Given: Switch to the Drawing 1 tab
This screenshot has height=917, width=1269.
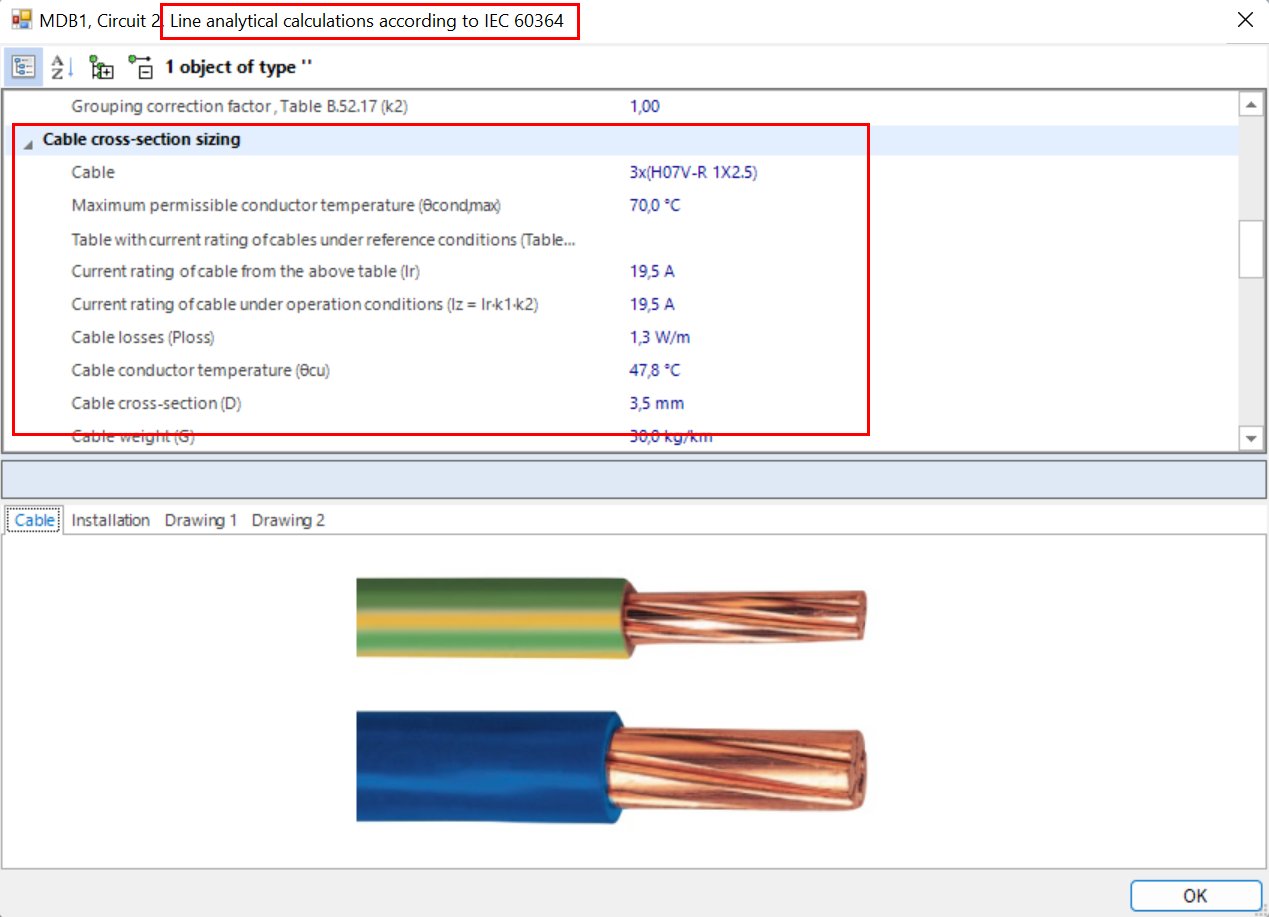Looking at the screenshot, I should 200,520.
